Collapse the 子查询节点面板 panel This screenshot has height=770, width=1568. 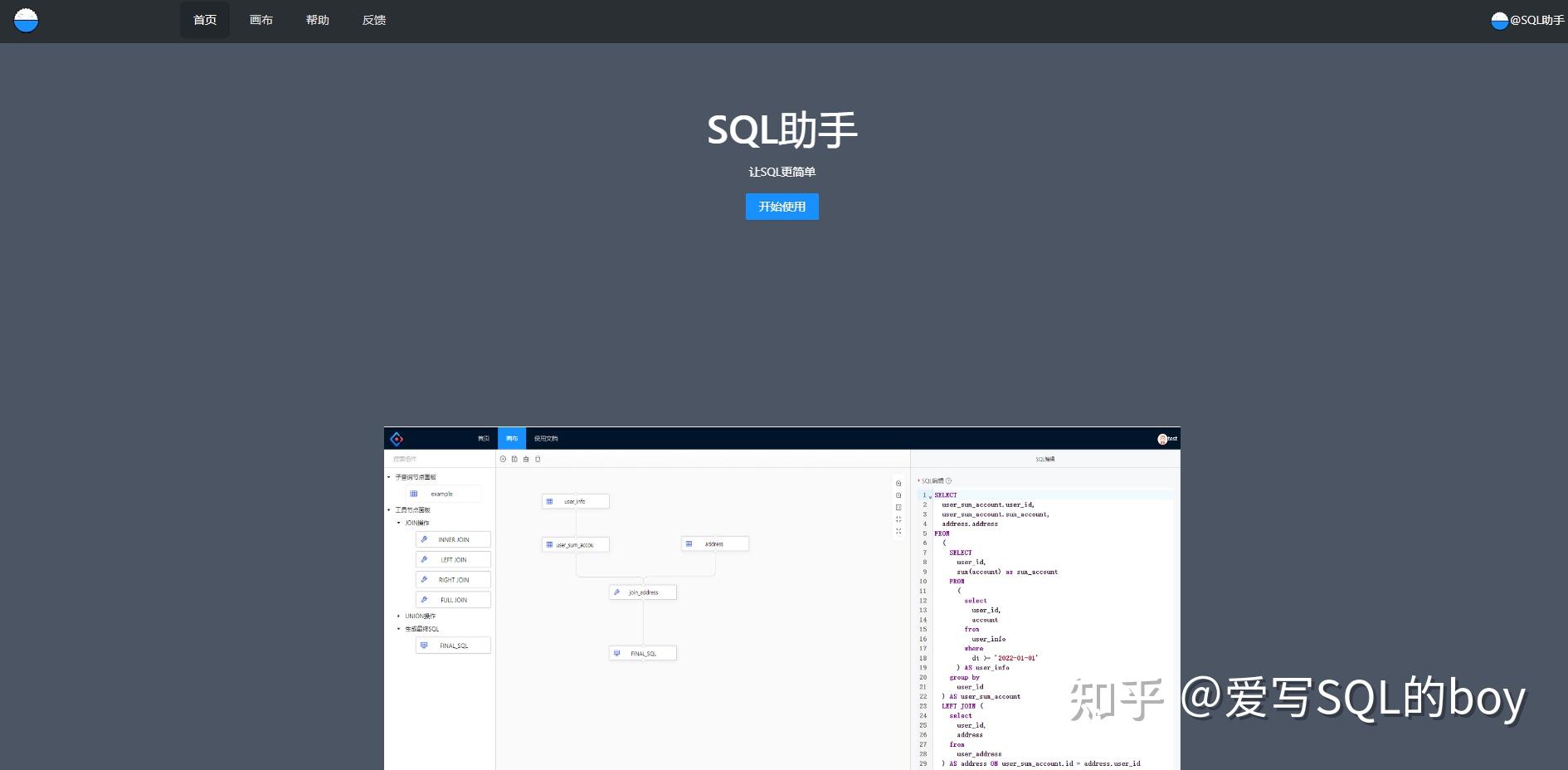388,477
